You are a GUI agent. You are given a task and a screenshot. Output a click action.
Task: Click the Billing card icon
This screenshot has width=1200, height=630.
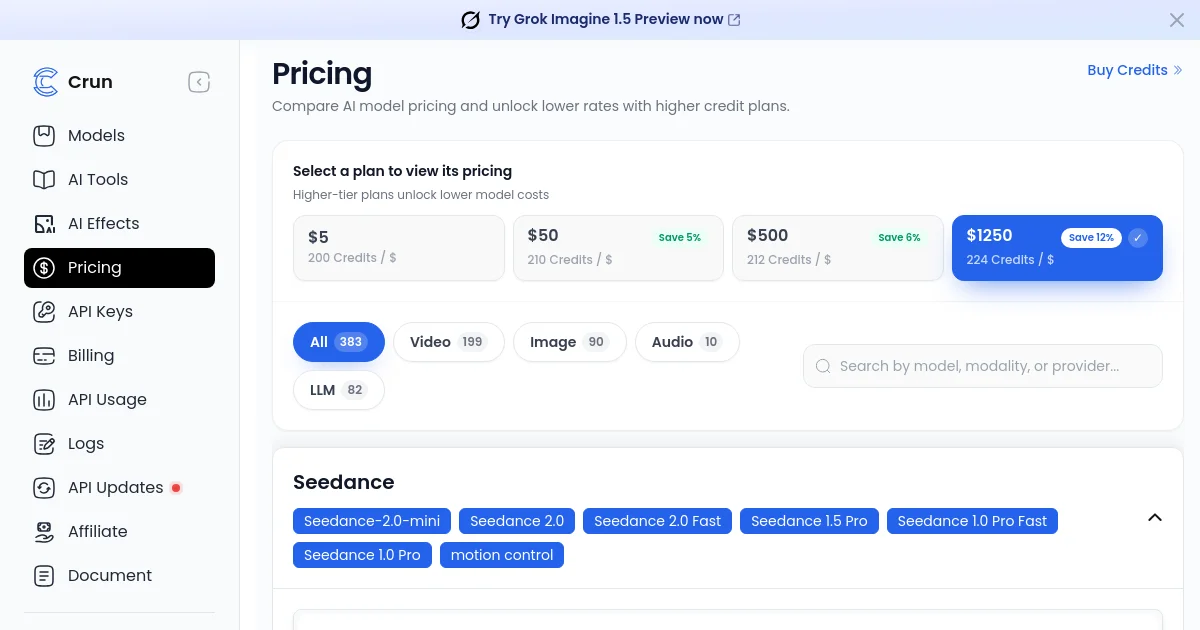tap(44, 355)
